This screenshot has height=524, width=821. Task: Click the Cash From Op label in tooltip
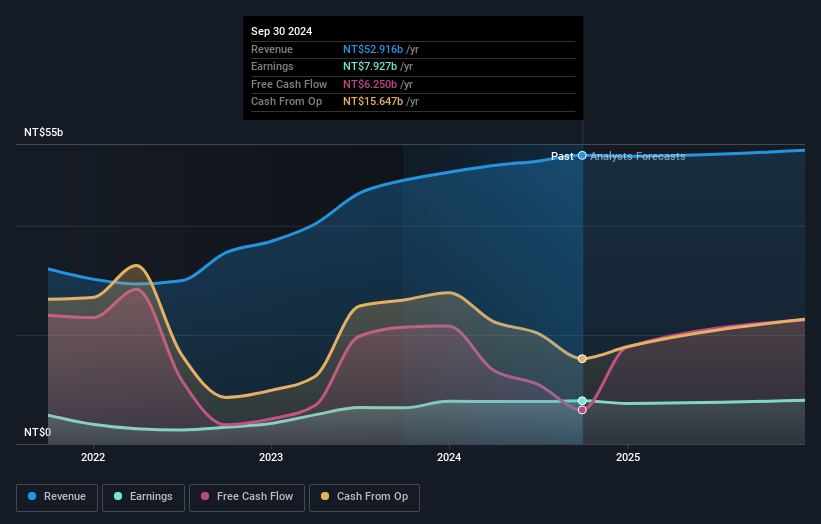286,102
